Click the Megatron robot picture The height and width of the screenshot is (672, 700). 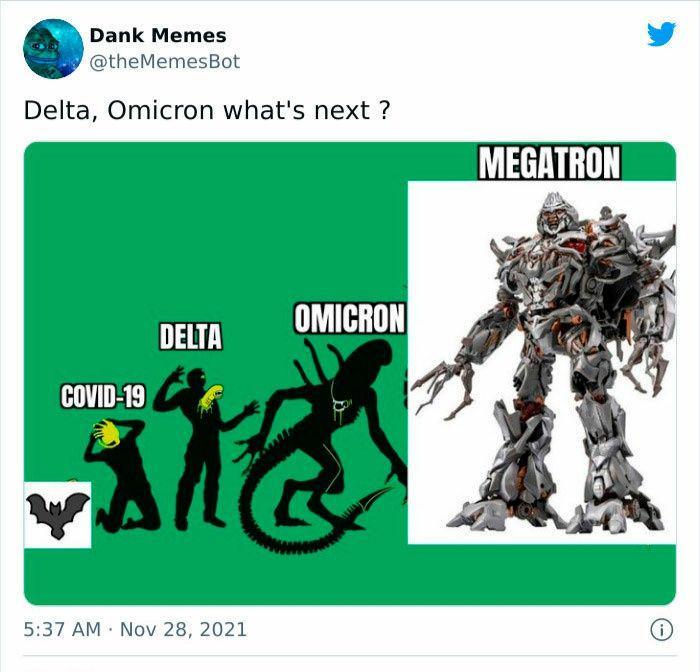coord(542,362)
